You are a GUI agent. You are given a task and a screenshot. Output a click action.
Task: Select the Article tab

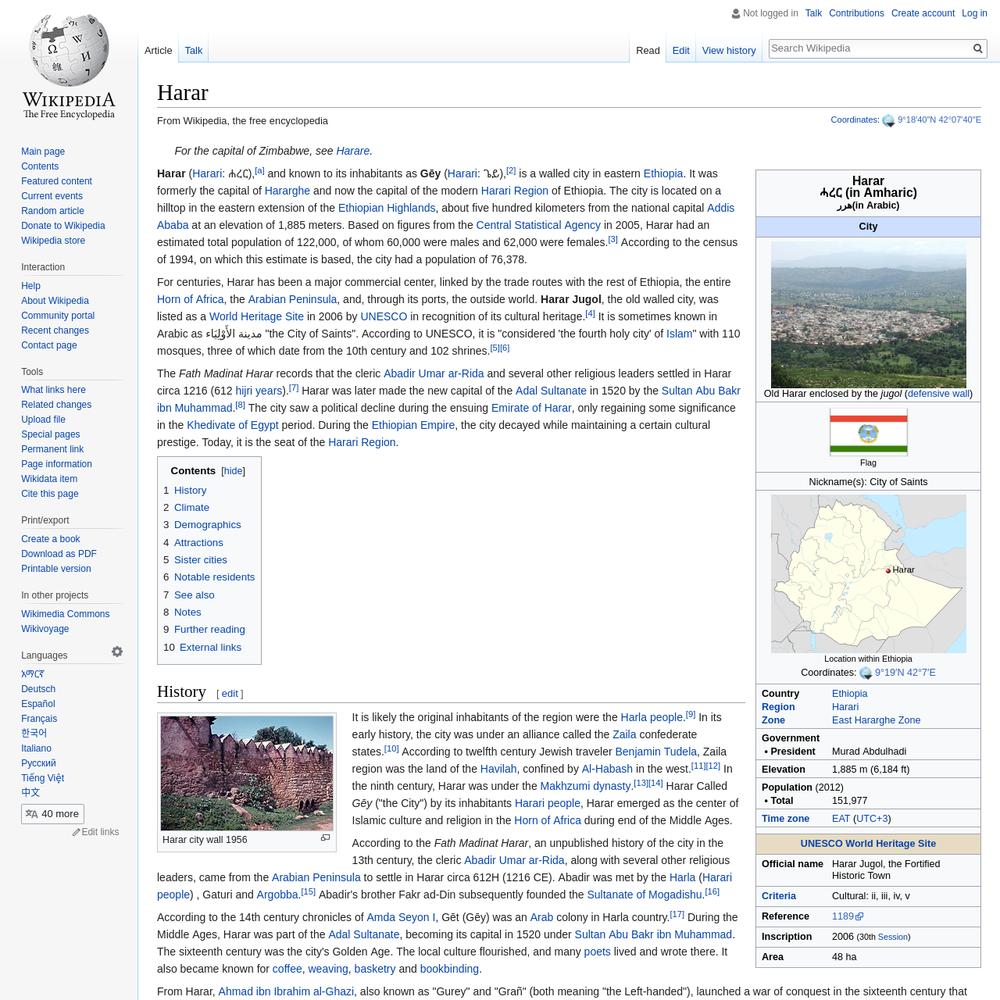pyautogui.click(x=158, y=50)
